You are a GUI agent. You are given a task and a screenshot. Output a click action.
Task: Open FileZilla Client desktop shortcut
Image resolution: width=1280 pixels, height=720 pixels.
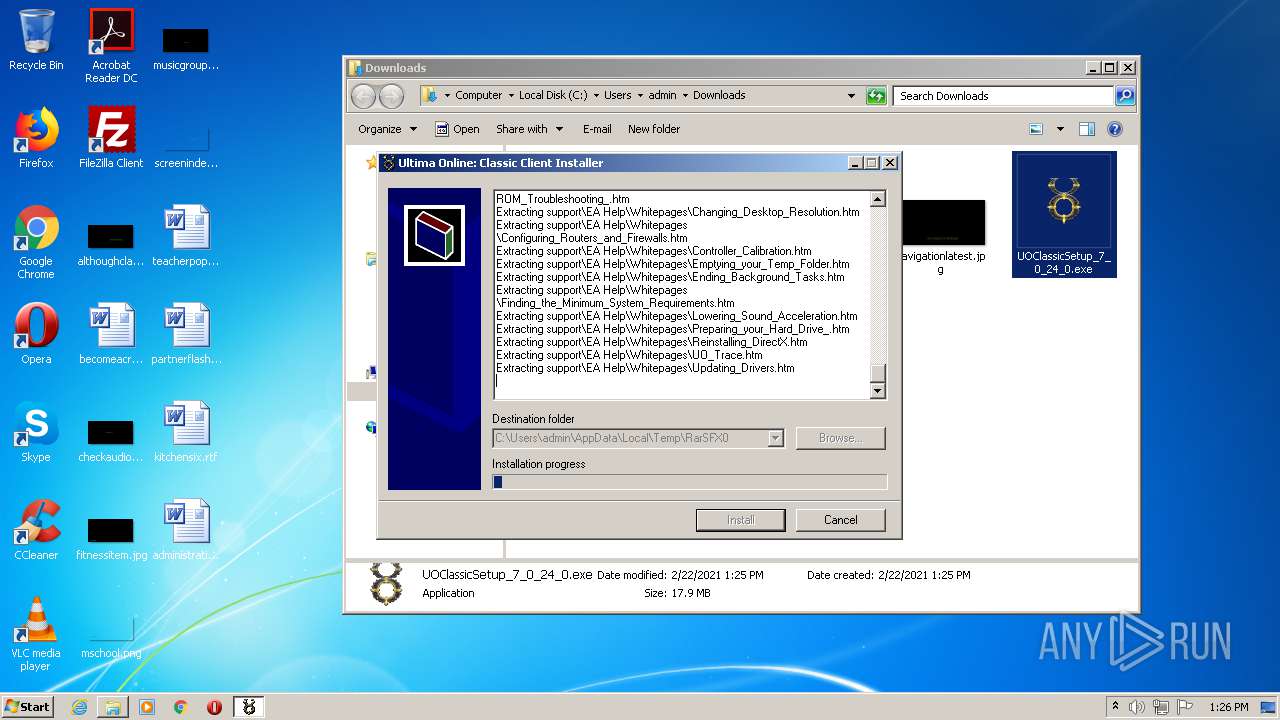tap(111, 138)
